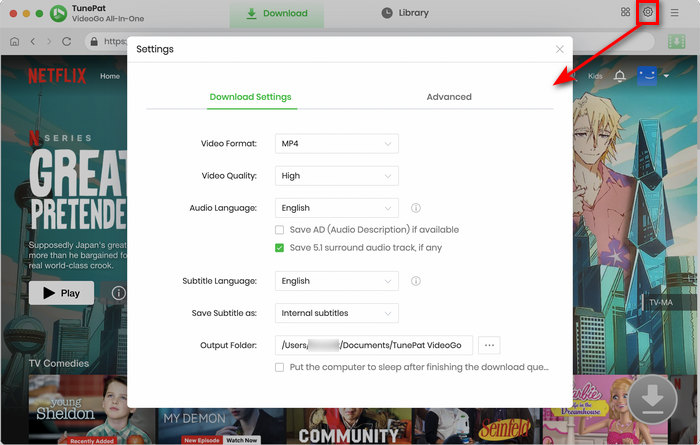700x445 pixels.
Task: Click the green macOS fullscreen light
Action: coord(39,13)
